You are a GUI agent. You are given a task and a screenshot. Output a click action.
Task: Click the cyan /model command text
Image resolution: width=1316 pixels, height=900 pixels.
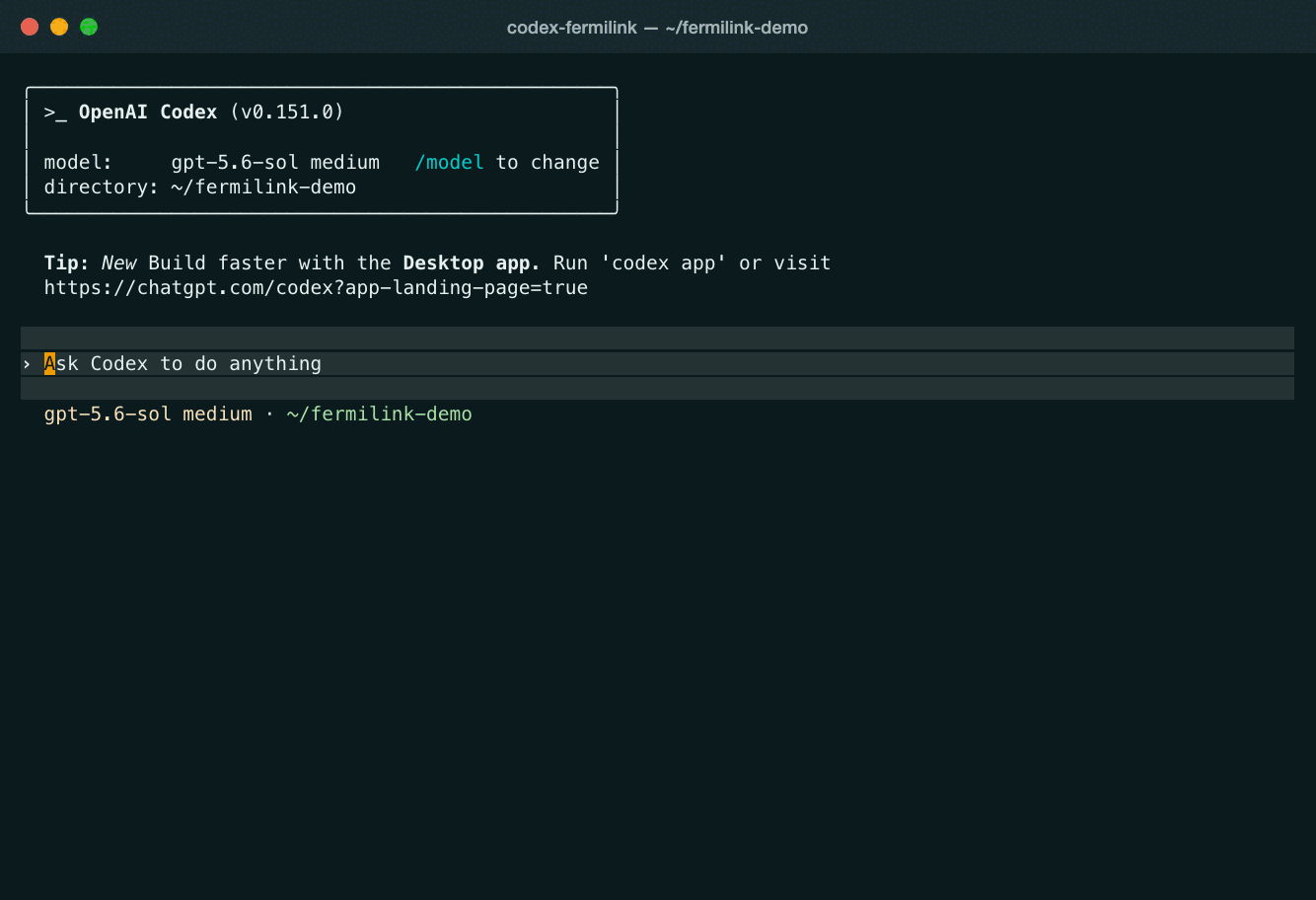449,163
